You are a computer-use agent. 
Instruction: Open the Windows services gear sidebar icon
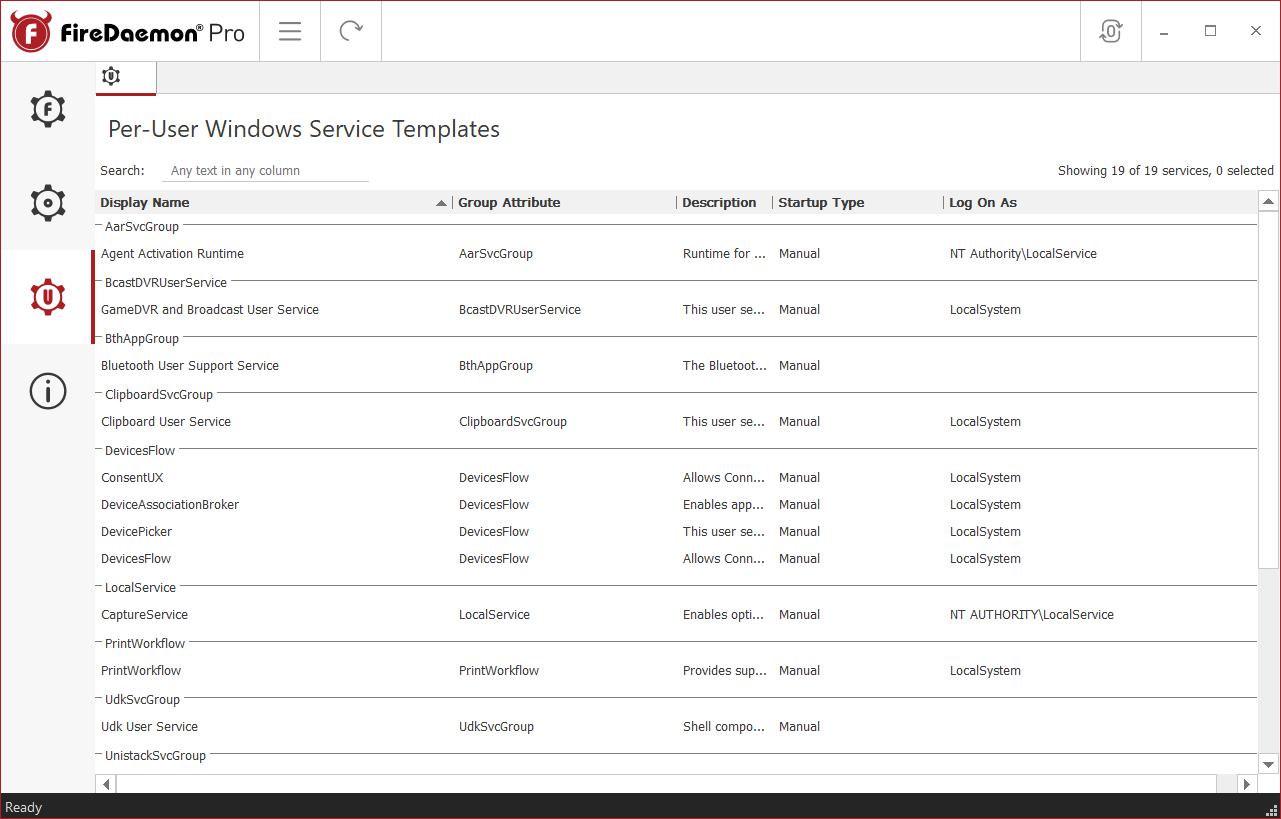click(x=47, y=203)
